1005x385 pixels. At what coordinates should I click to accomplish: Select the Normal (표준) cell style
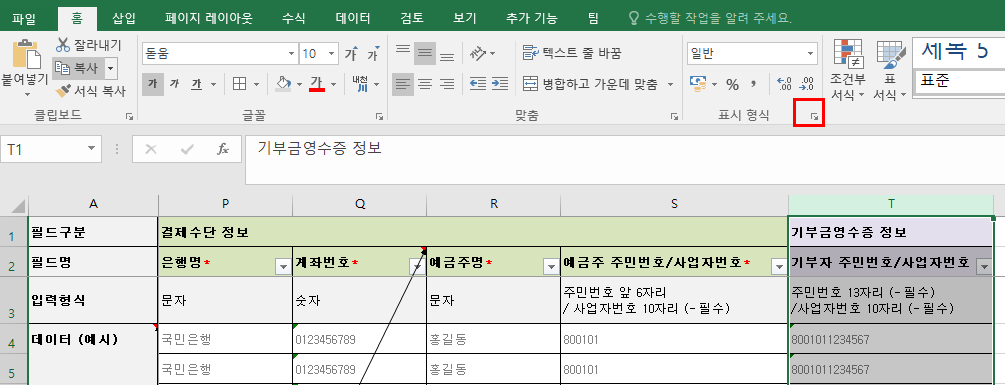pyautogui.click(x=958, y=81)
